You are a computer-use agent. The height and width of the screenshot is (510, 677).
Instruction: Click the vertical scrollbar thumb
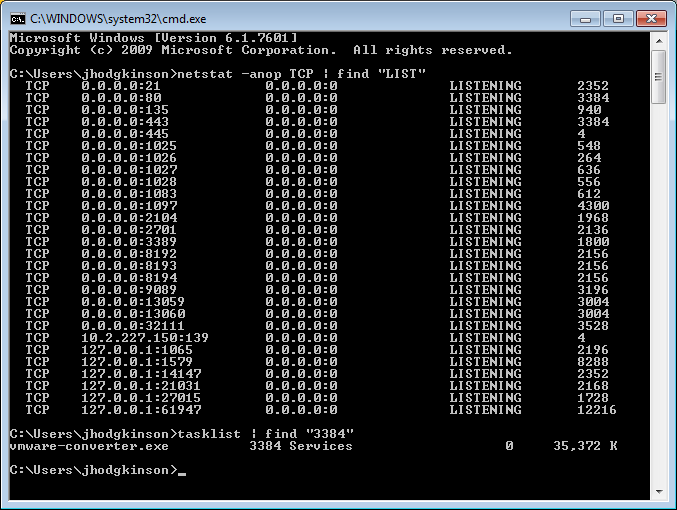[658, 75]
